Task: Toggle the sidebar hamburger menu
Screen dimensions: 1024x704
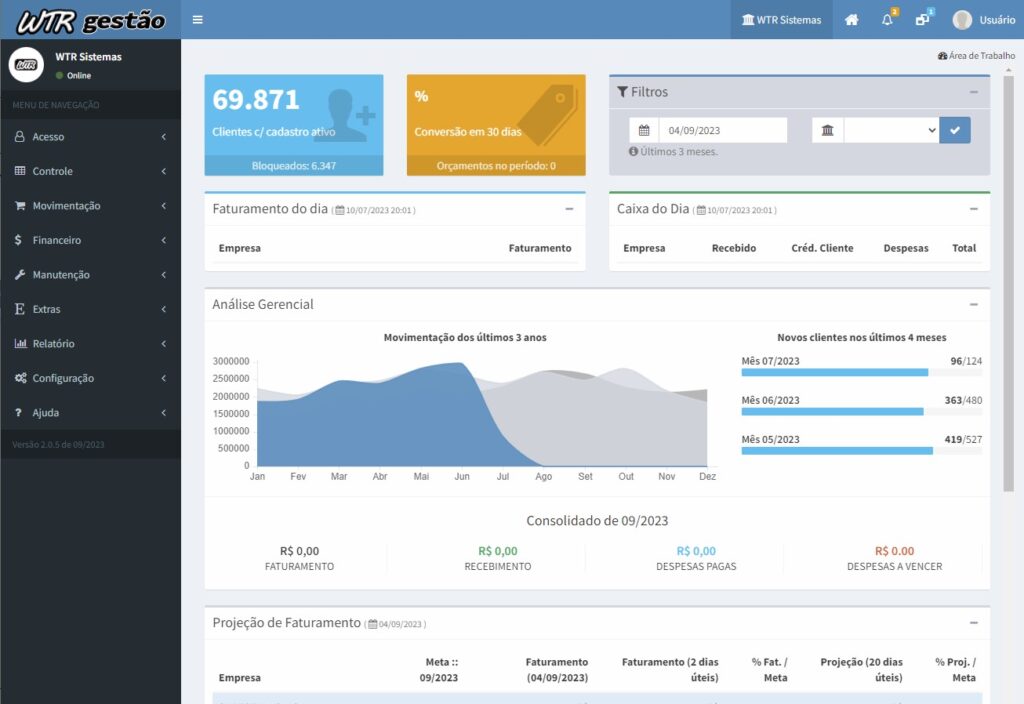Action: pos(197,20)
